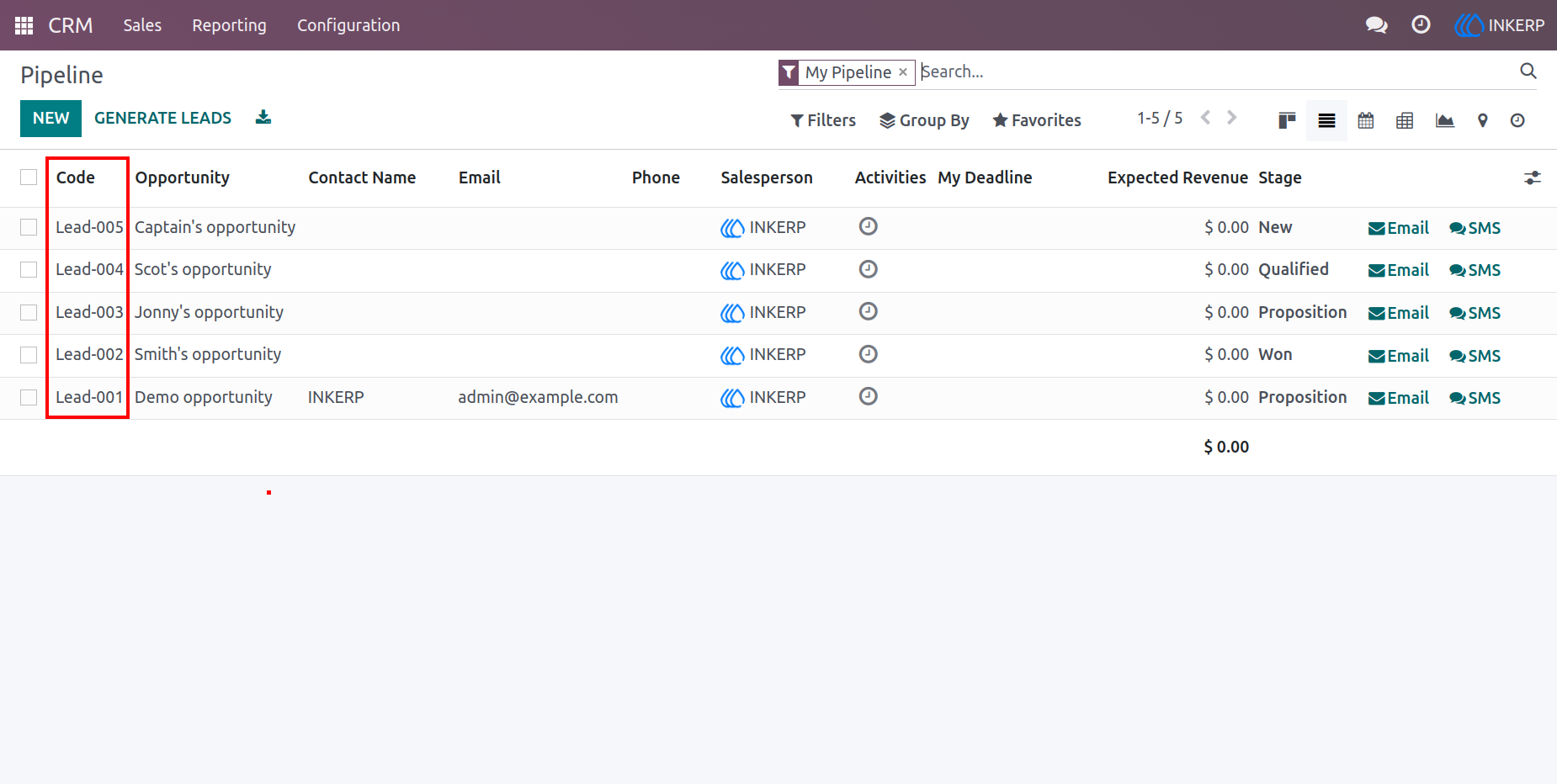Click the search magnifier icon

tap(1528, 72)
